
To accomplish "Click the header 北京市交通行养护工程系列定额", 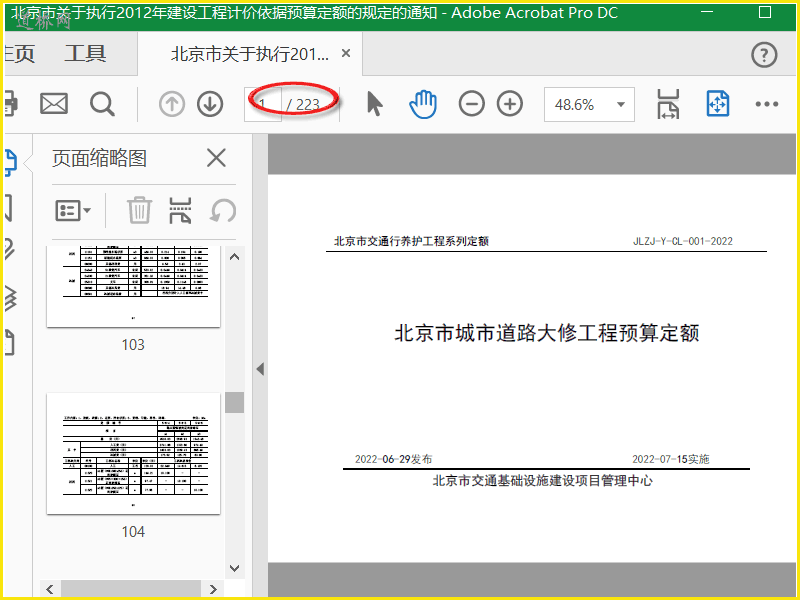I will [x=411, y=241].
